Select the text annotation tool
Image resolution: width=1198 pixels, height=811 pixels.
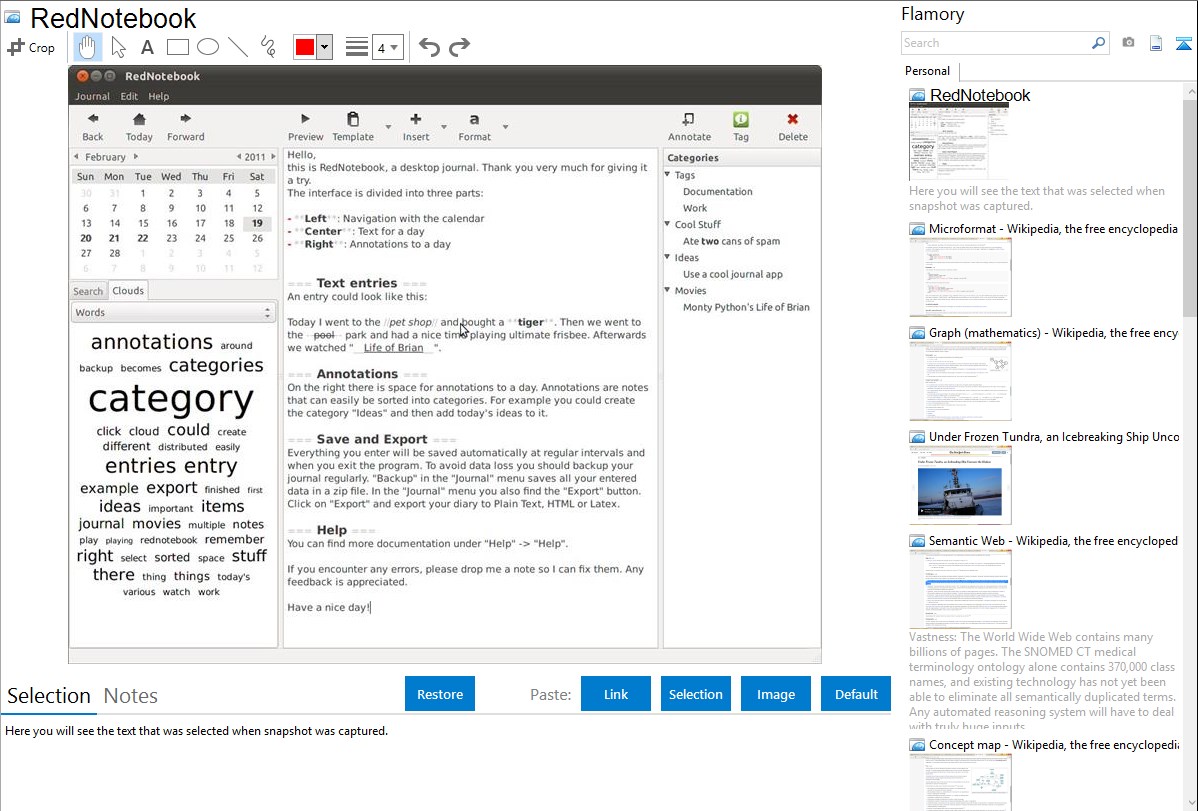(147, 47)
